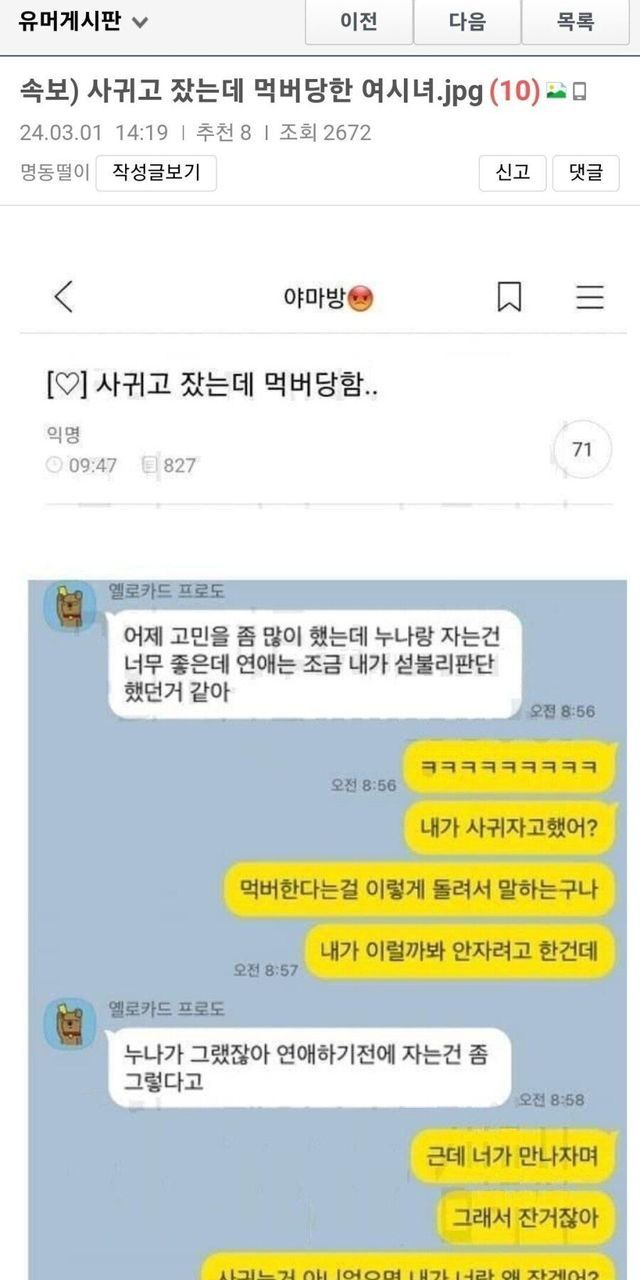640x1280 pixels.
Task: Report the post with 신고
Action: point(513,173)
